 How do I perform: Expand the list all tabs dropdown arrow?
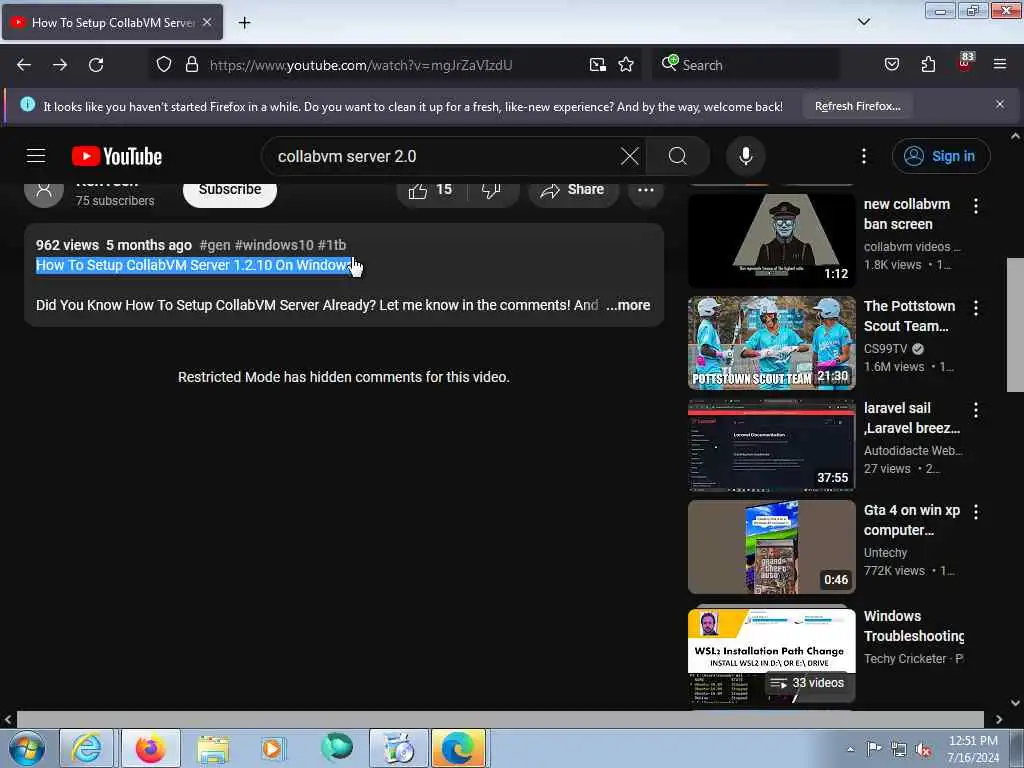pos(863,22)
